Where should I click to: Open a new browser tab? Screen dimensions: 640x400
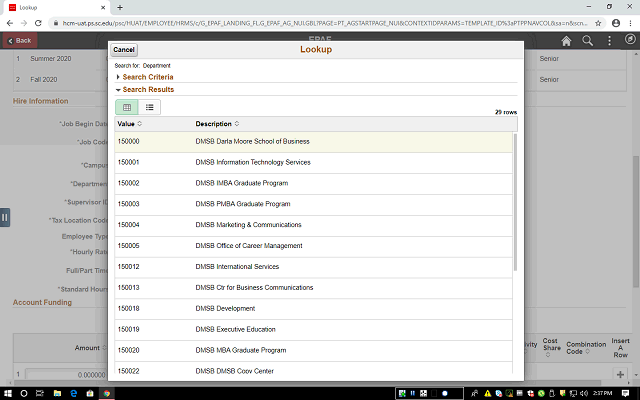coord(120,7)
